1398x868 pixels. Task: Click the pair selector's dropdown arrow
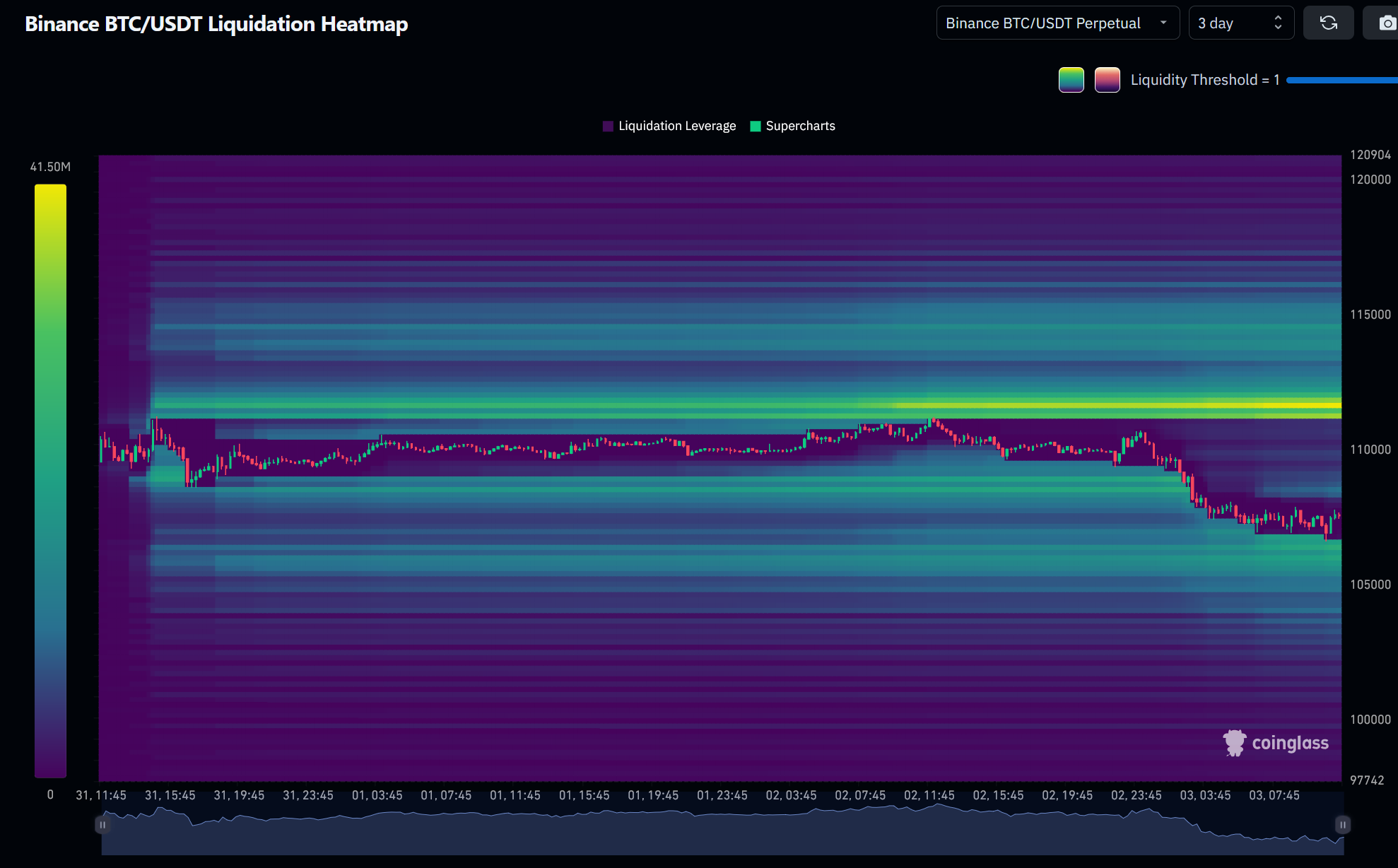[1163, 23]
